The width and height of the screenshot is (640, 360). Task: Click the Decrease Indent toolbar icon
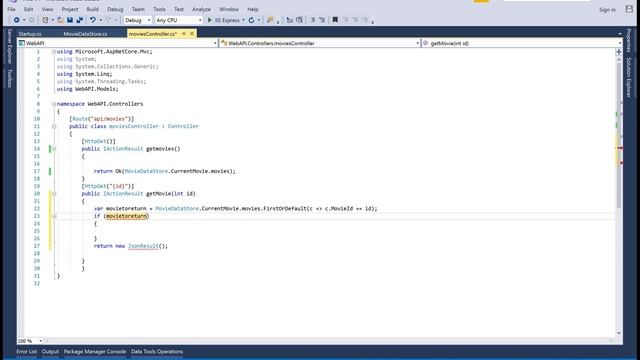click(313, 20)
